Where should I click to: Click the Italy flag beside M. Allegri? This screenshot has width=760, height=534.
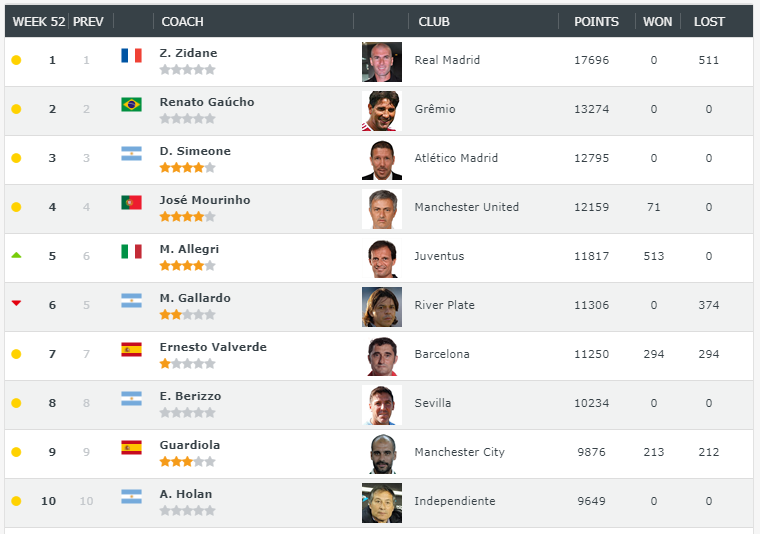pos(131,251)
